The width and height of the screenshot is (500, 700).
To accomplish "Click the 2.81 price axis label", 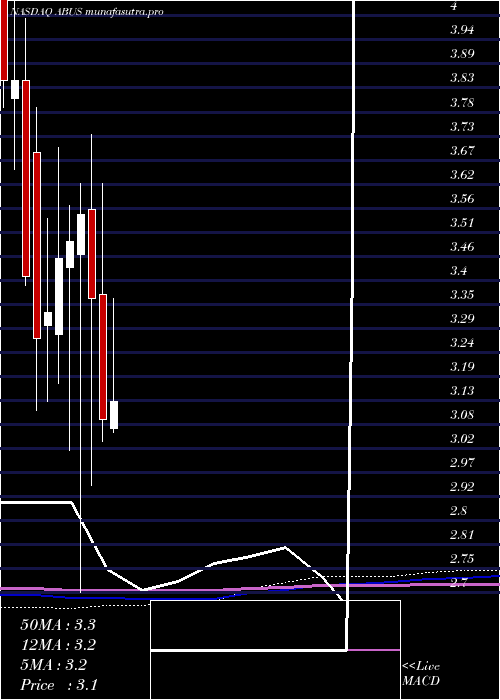I will 462,535.
